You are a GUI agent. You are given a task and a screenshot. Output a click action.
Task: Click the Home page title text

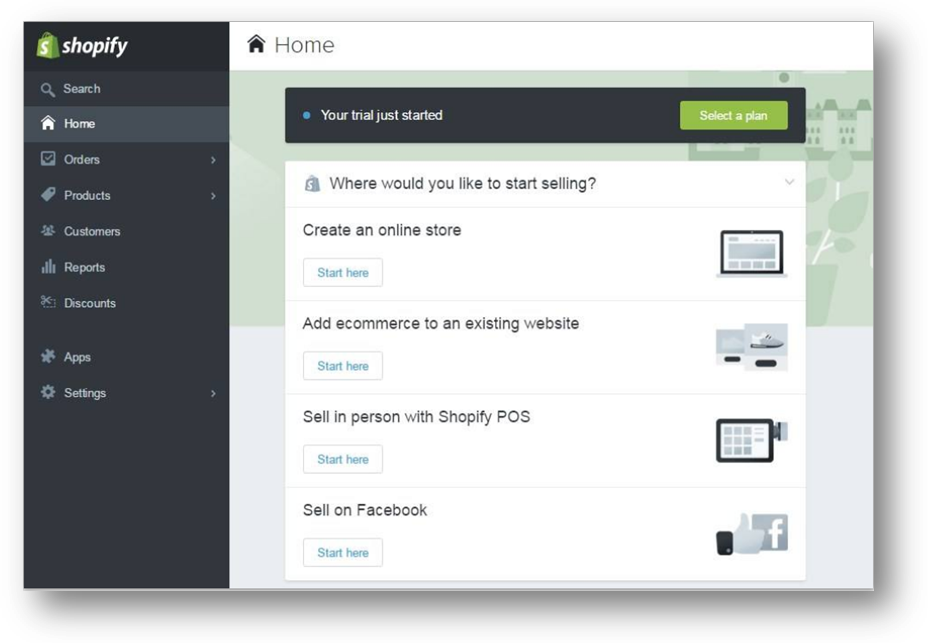coord(304,45)
